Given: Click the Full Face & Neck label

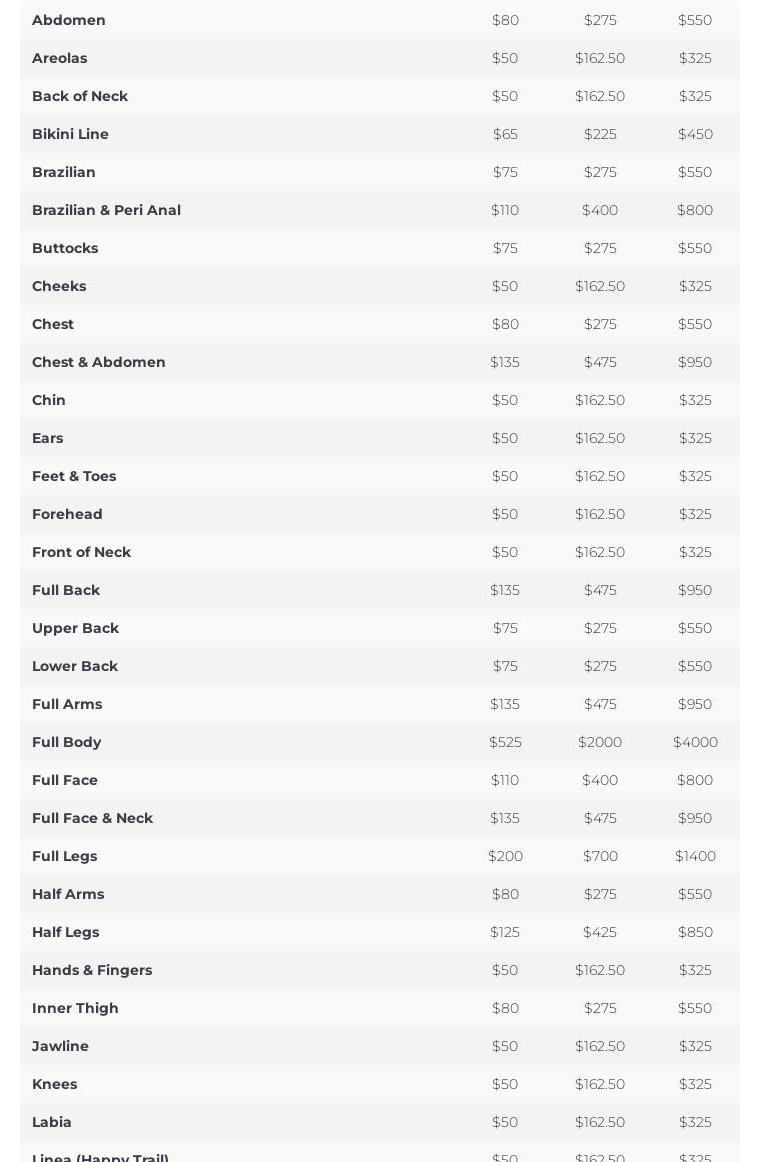Looking at the screenshot, I should (92, 818).
